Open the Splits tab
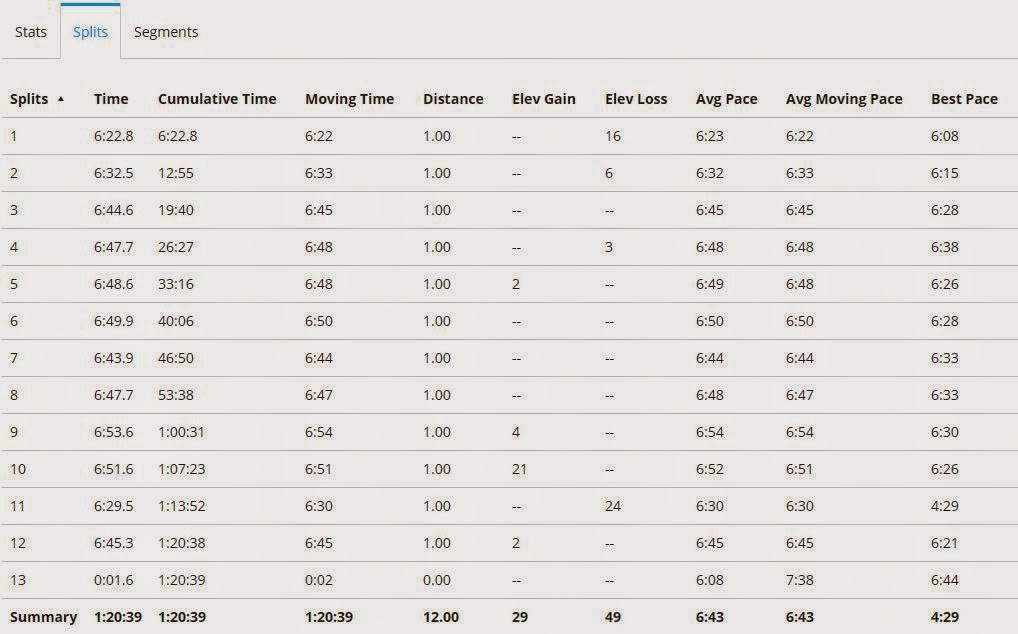Image resolution: width=1018 pixels, height=634 pixels. 90,32
